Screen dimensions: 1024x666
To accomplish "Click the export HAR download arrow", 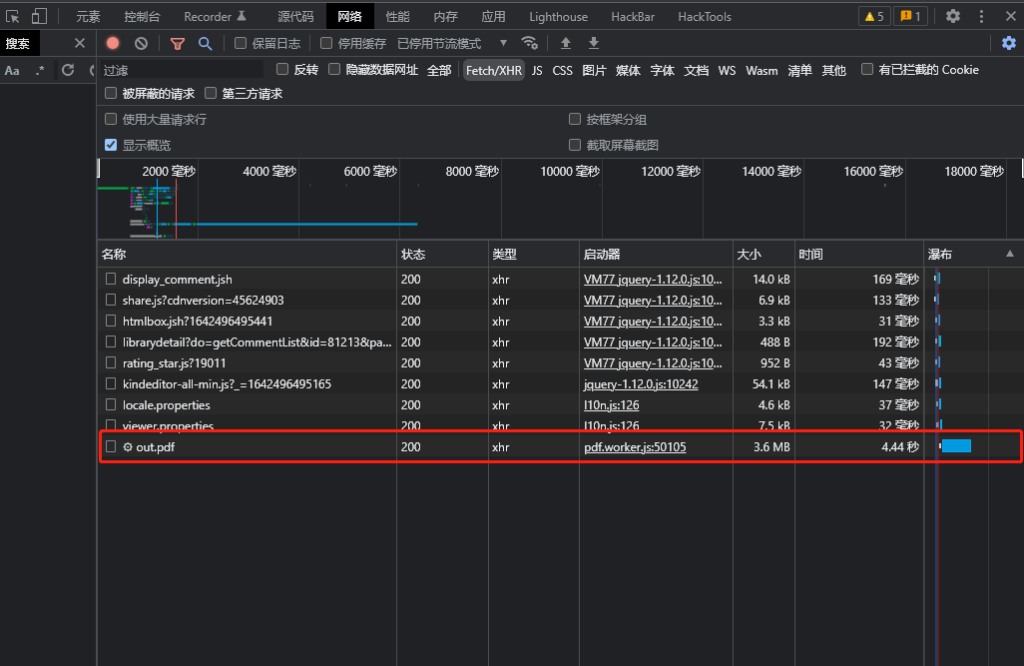I will [594, 43].
